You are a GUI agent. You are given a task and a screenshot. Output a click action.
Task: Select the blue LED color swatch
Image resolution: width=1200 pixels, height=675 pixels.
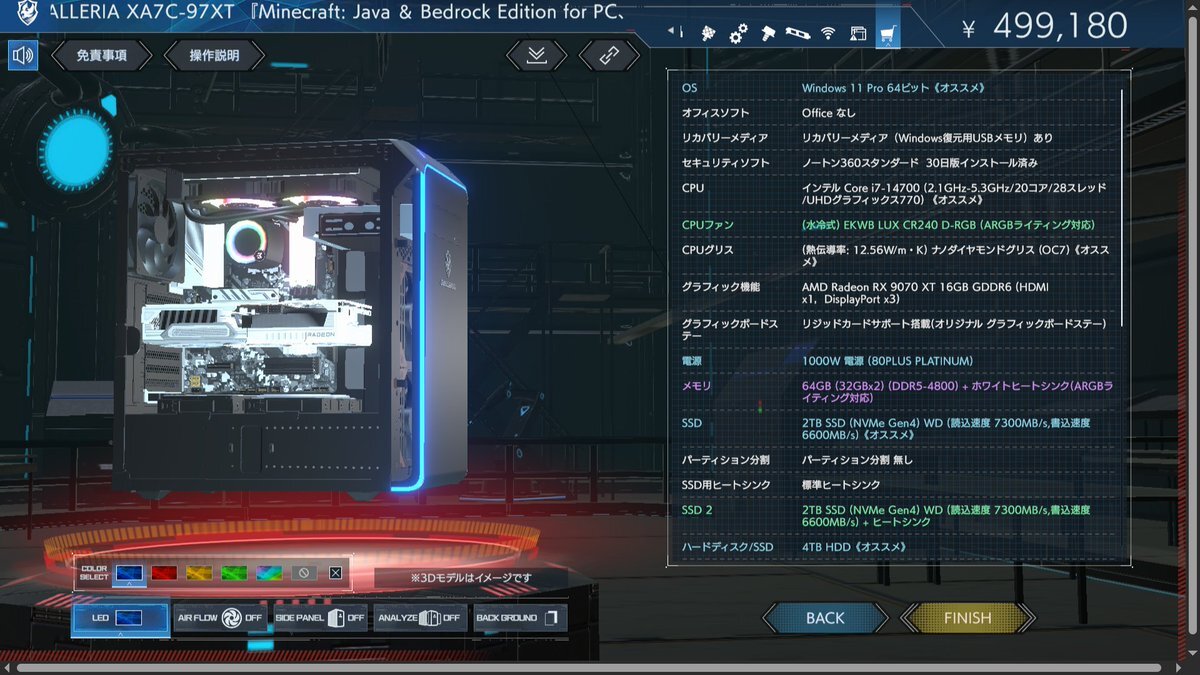point(127,573)
